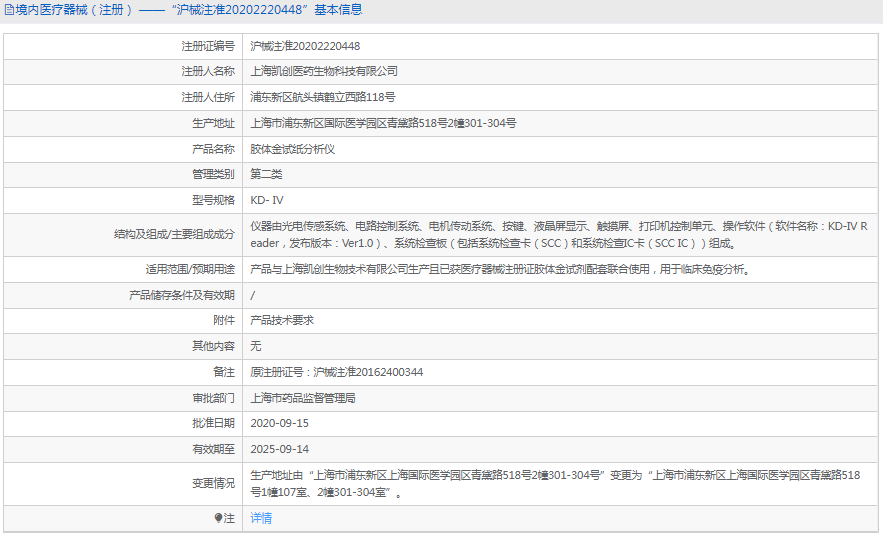
Task: Open the 详情 link in the 注 row
Action: [x=261, y=518]
